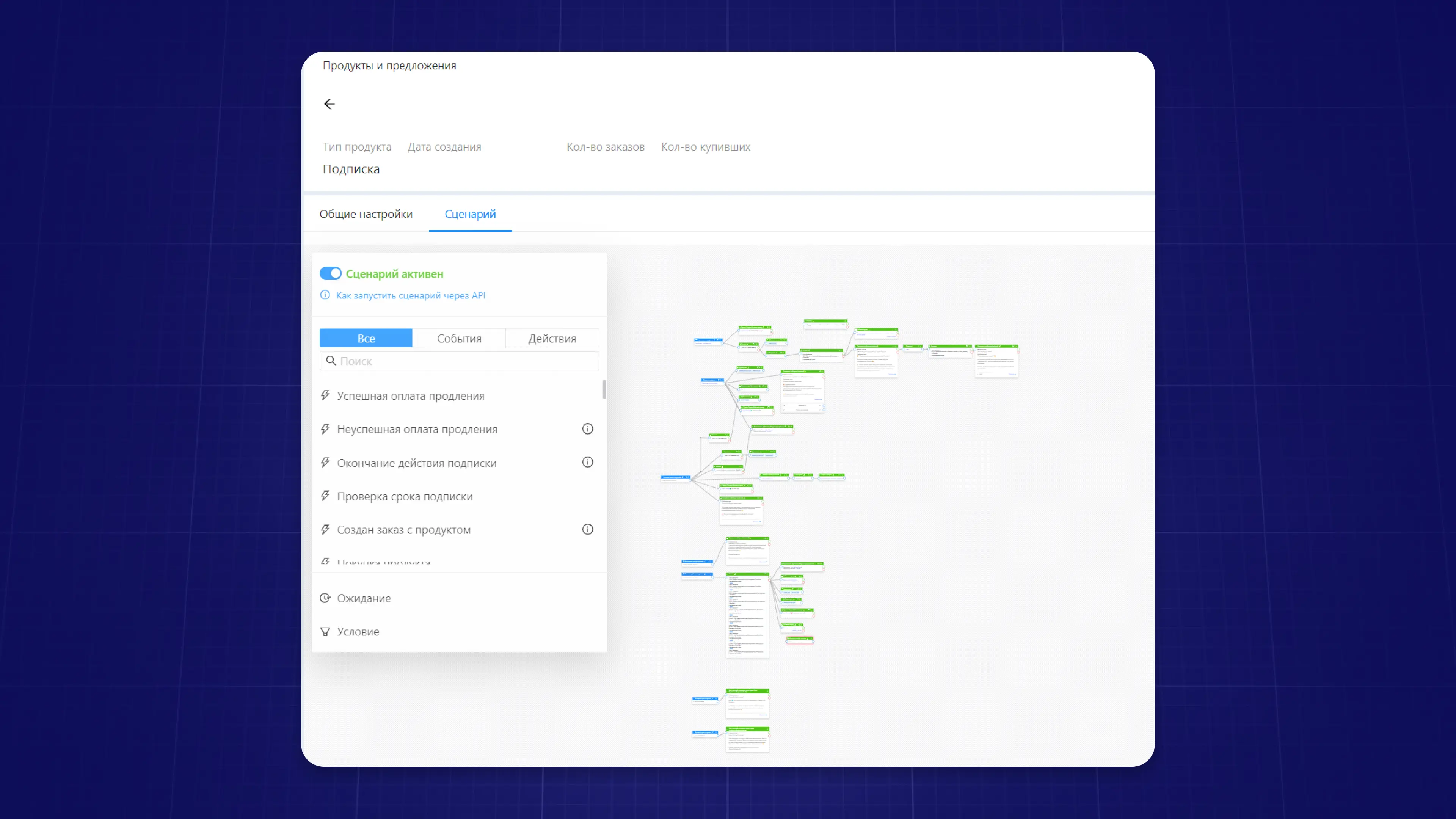Screen dimensions: 1456x819
Task: Select Окончание действия подписки event
Action: [x=417, y=463]
